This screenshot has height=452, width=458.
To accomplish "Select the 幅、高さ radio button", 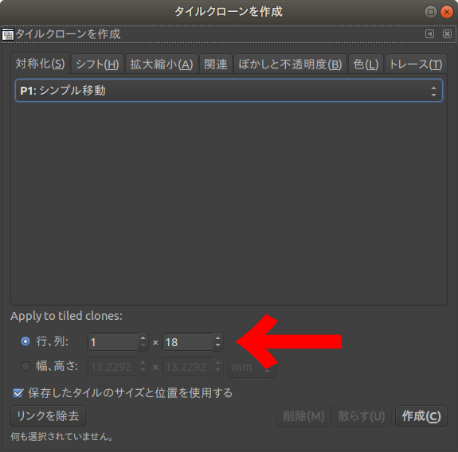I will coord(25,366).
